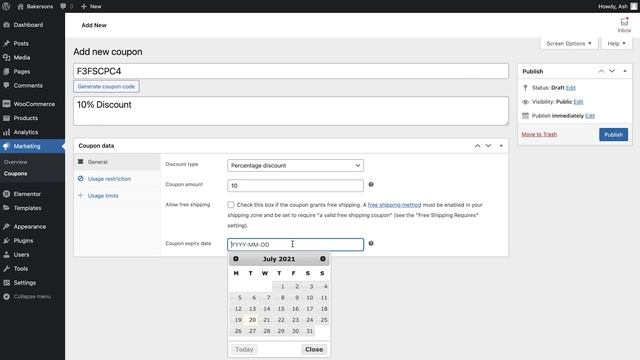
Task: Open the Discount type dropdown
Action: 295,165
